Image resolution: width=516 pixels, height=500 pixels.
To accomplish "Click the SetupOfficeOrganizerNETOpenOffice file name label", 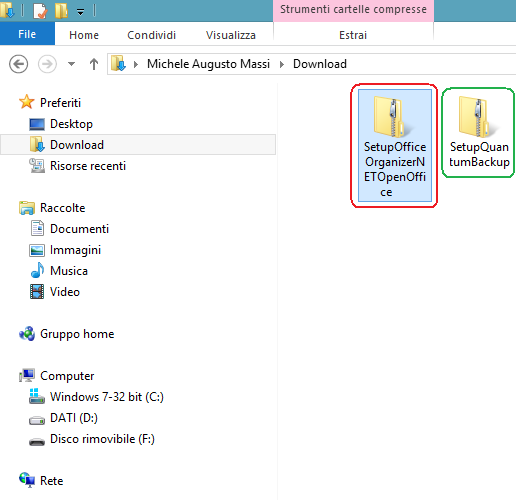I will click(x=395, y=169).
